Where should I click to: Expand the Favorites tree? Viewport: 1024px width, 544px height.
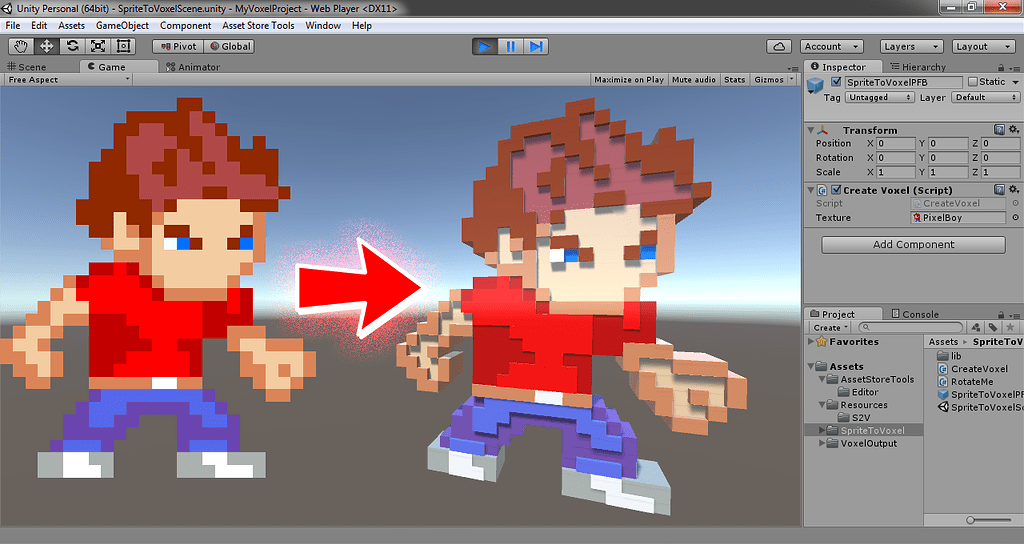point(811,342)
